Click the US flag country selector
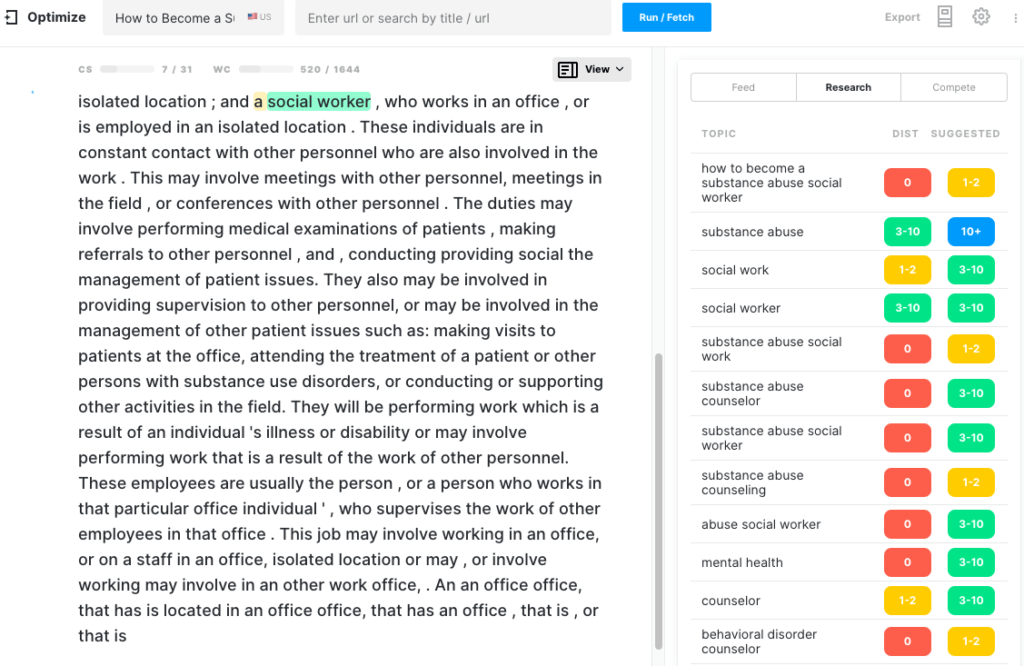This screenshot has width=1024, height=666. click(259, 18)
